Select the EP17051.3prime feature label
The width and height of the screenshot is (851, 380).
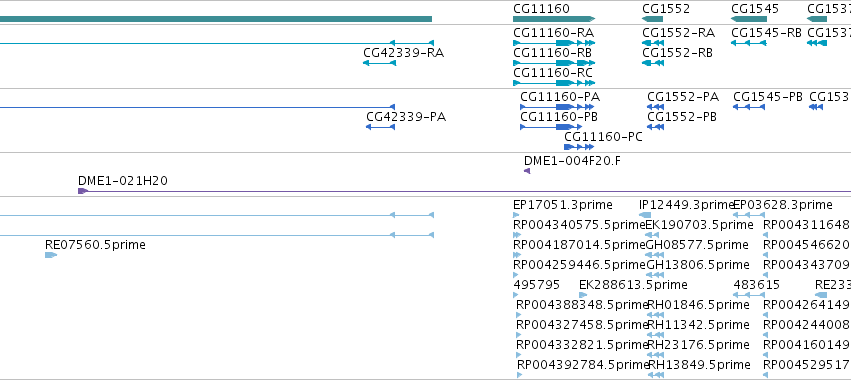[562, 205]
